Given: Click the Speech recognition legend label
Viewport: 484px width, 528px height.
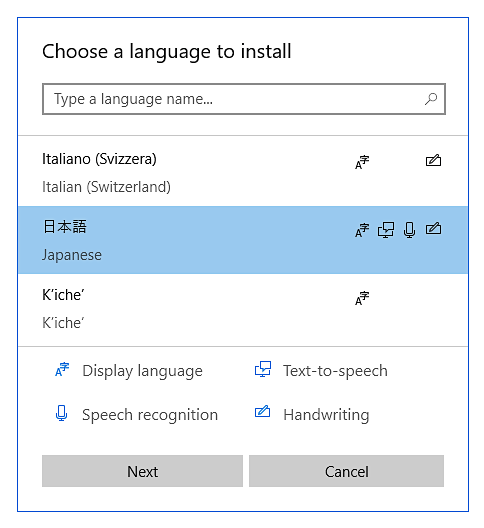Looking at the screenshot, I should click(x=150, y=415).
